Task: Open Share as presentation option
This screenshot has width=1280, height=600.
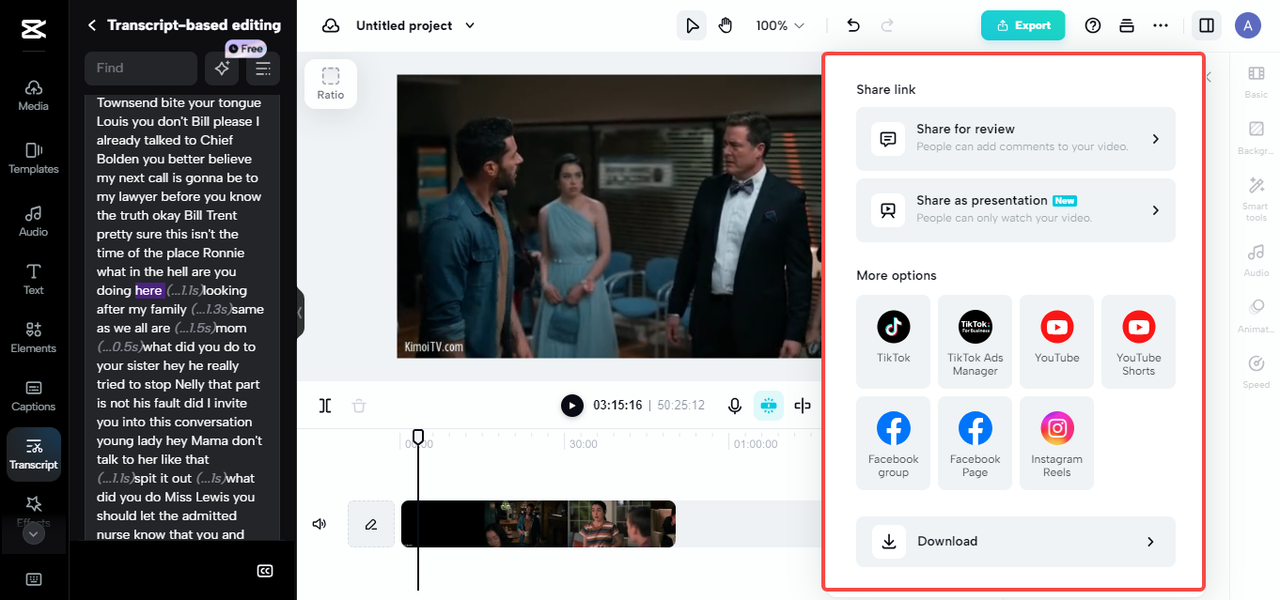Action: (1016, 210)
